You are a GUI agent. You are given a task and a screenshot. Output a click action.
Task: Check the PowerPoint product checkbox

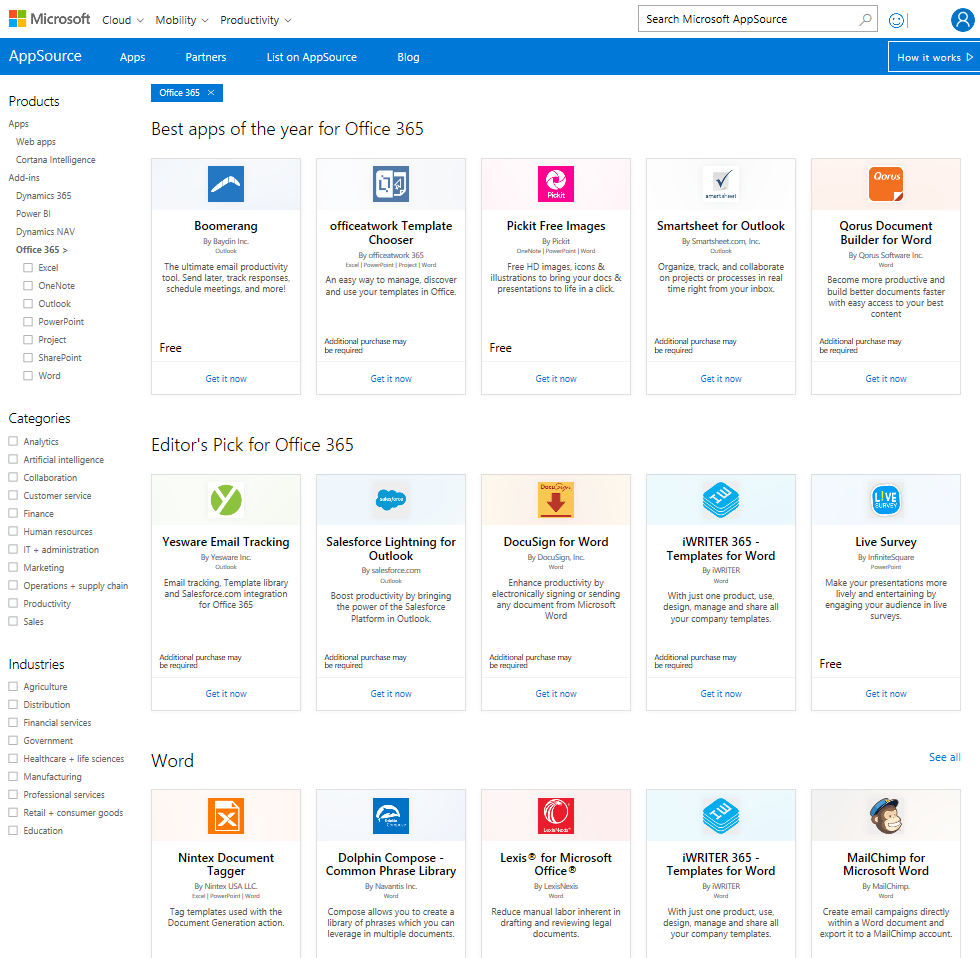pos(28,322)
